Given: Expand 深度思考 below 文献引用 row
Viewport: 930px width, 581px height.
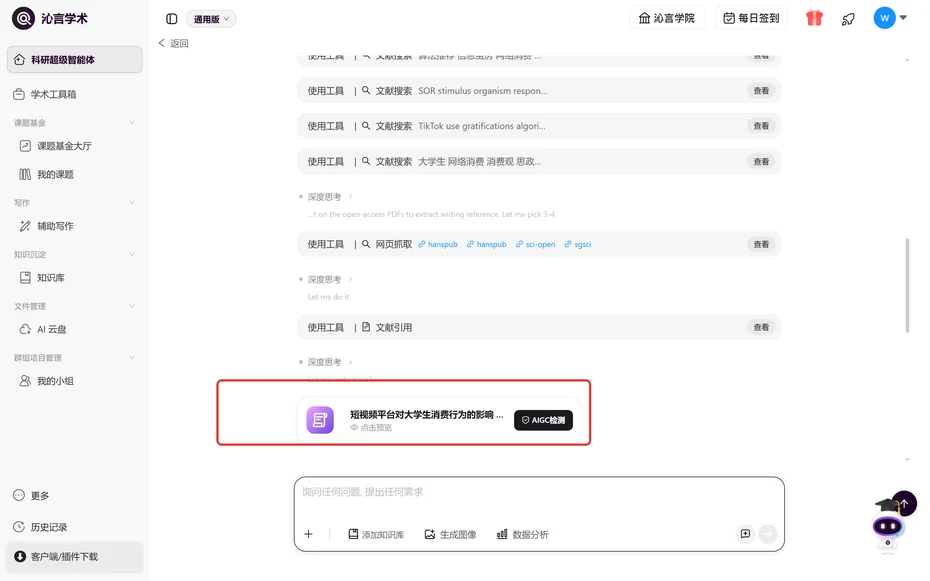Looking at the screenshot, I should (x=326, y=362).
